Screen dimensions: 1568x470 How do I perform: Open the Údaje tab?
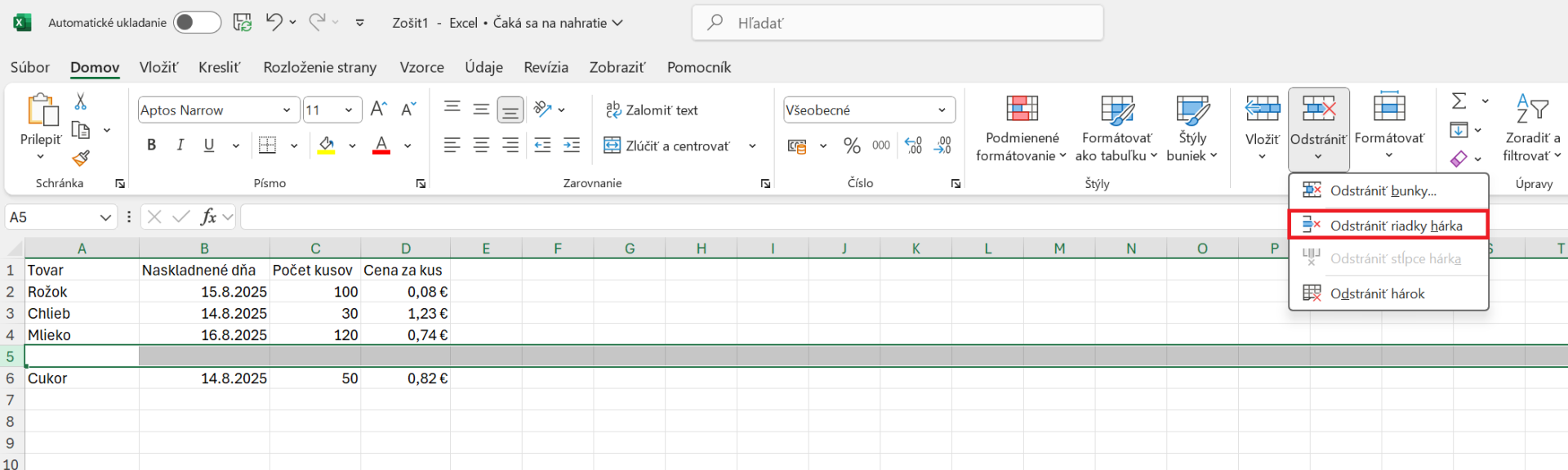tap(484, 67)
